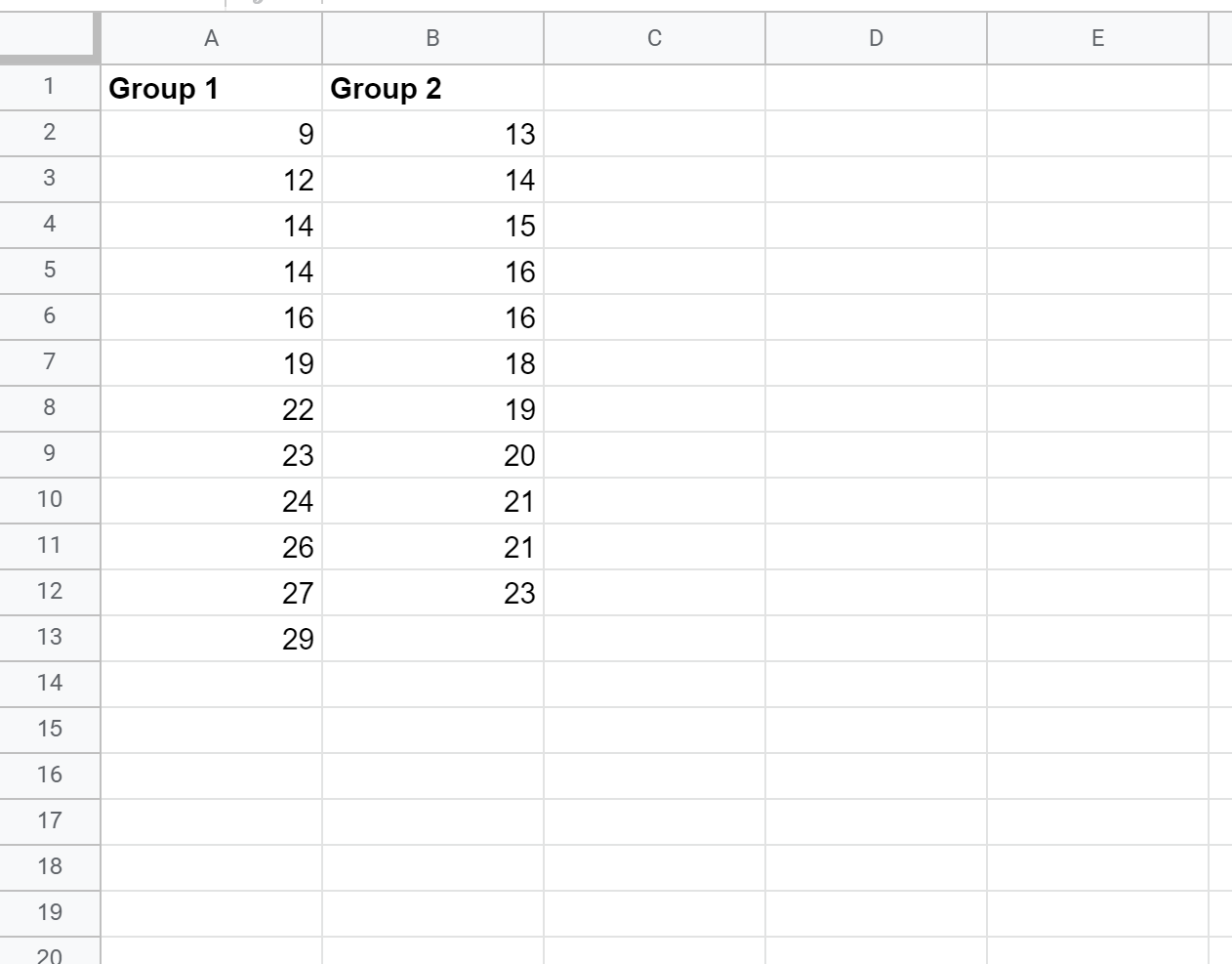Select row 1 header

[x=49, y=87]
